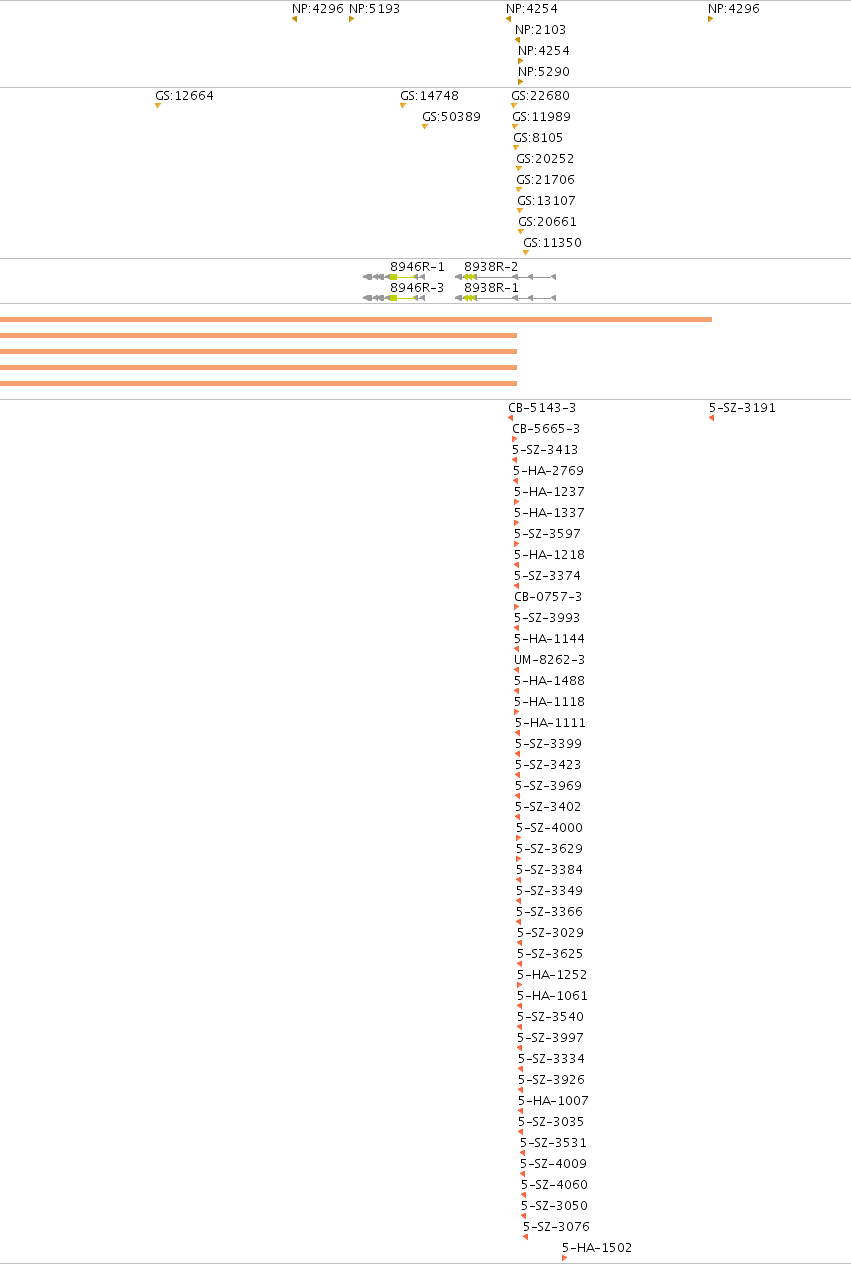Click the GS:11350 feature
The width and height of the screenshot is (851, 1264).
552,244
